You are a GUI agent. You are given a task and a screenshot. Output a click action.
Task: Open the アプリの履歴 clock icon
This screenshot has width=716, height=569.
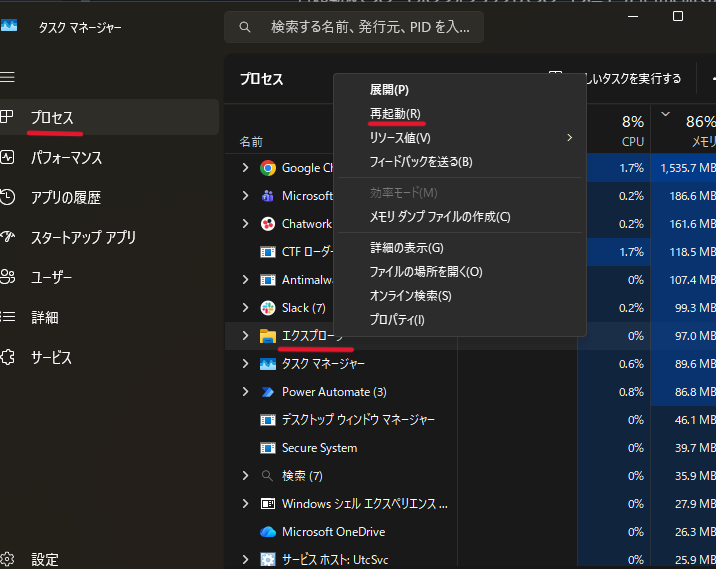tap(7, 197)
